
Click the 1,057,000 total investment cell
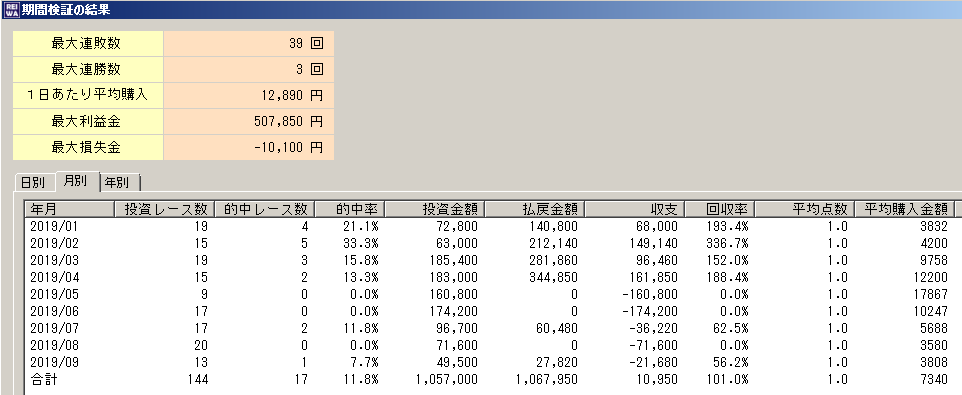(446, 380)
